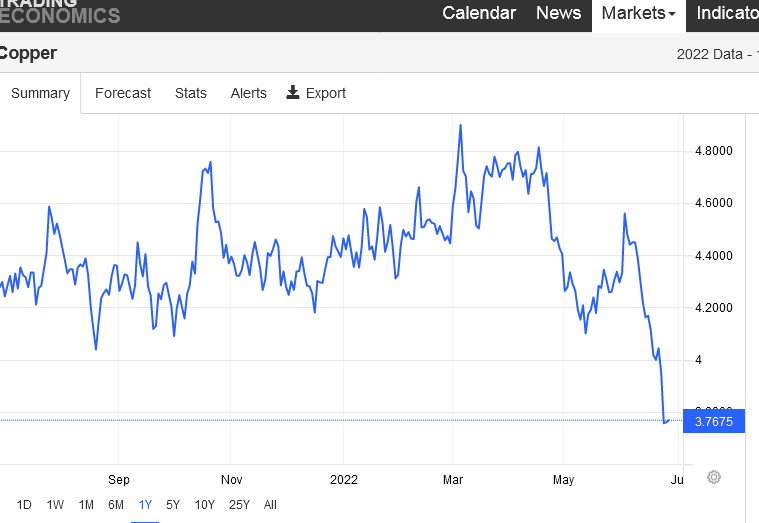Select the 1M chart range
Viewport: 759px width, 523px height.
coord(86,505)
